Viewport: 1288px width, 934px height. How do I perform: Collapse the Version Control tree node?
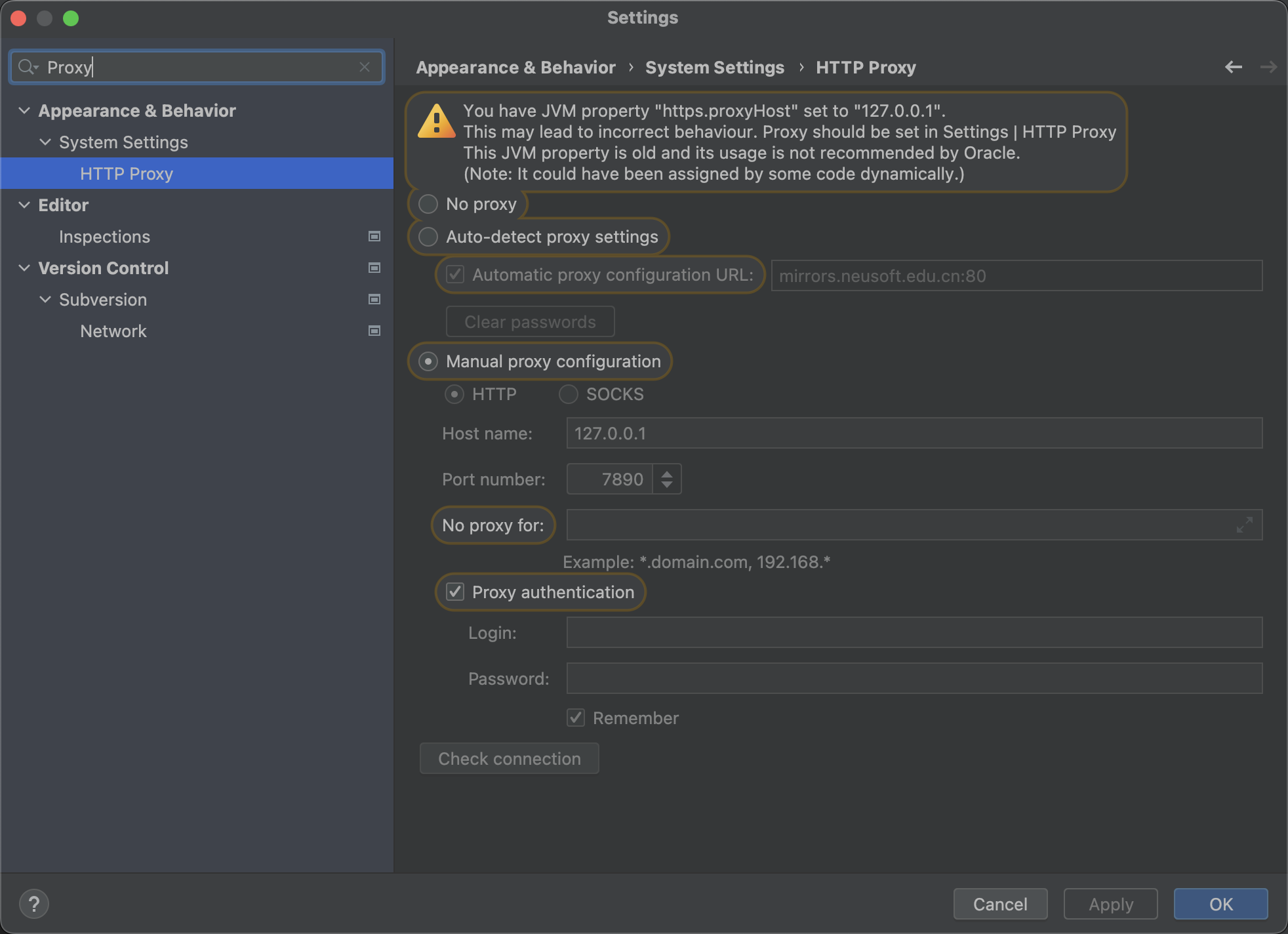click(24, 268)
